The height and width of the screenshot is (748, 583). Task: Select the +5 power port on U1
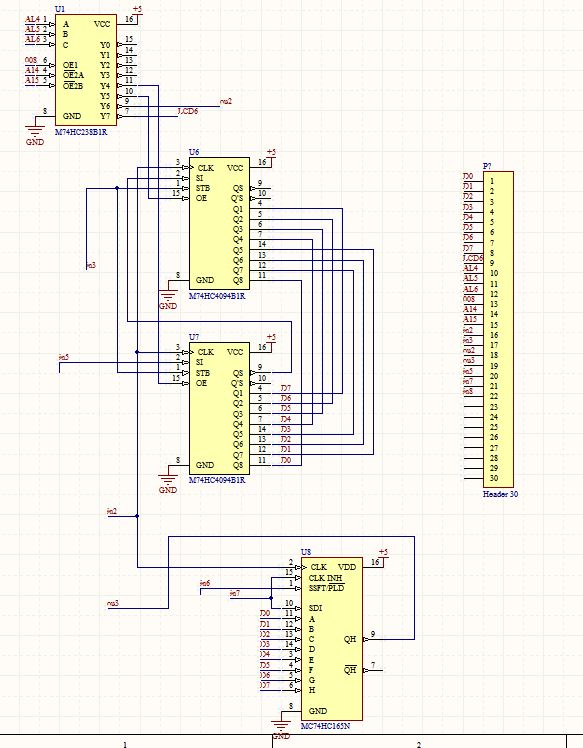click(x=137, y=9)
